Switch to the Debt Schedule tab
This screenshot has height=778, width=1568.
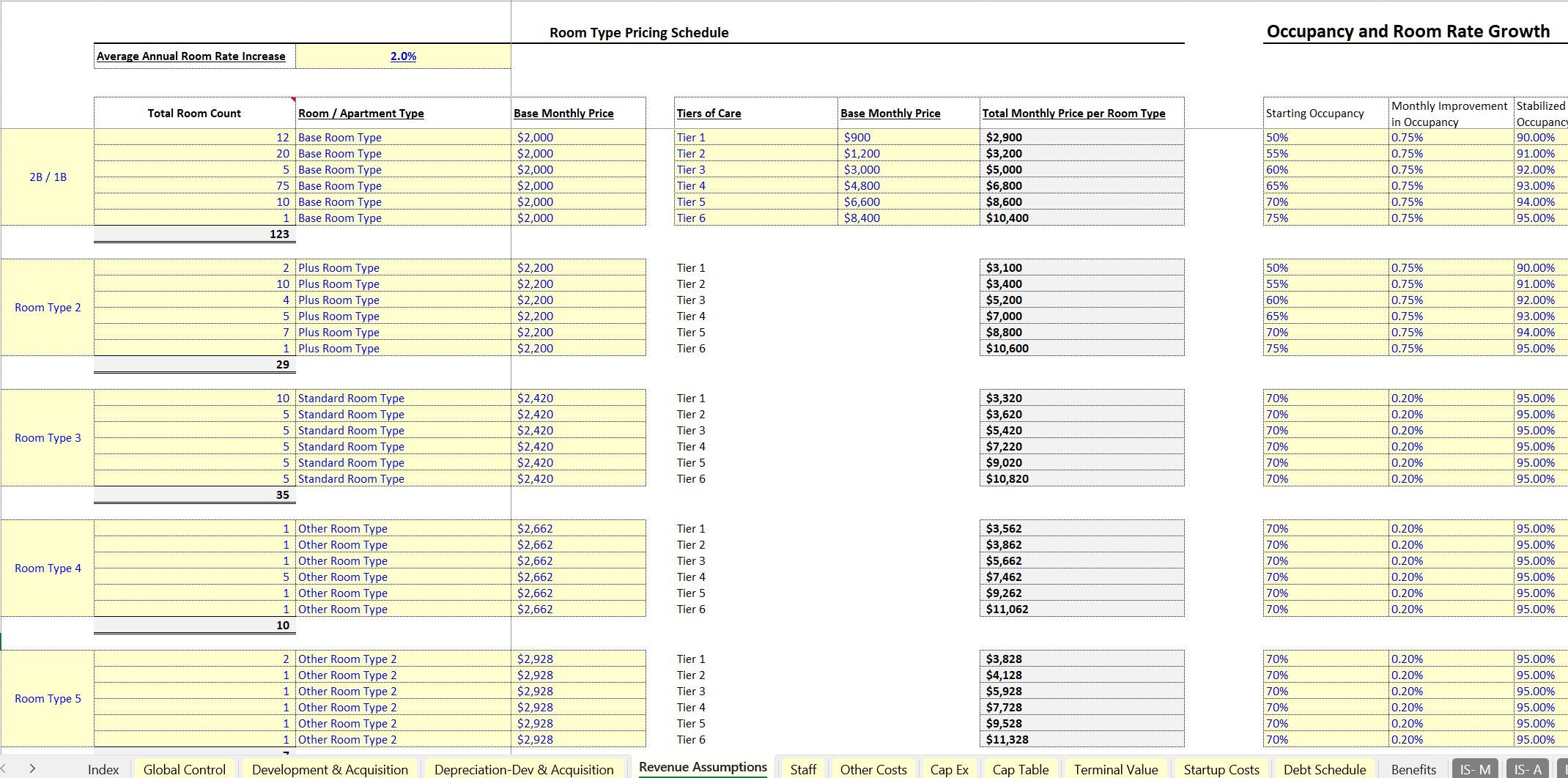[1325, 769]
